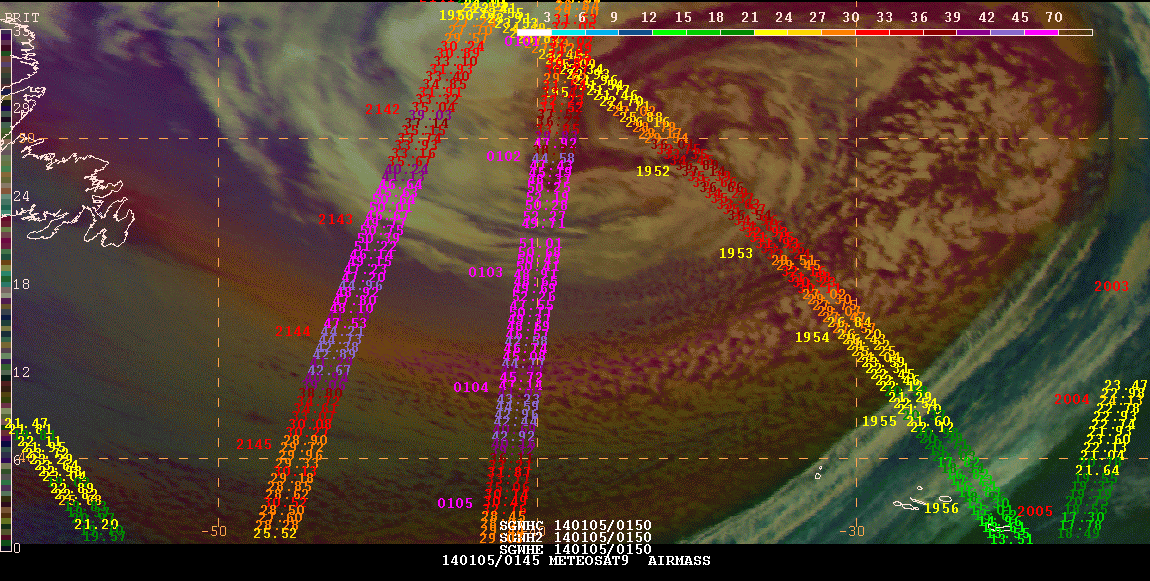Click the purple value 39.03
The width and height of the screenshot is (1150, 581).
click(x=431, y=114)
